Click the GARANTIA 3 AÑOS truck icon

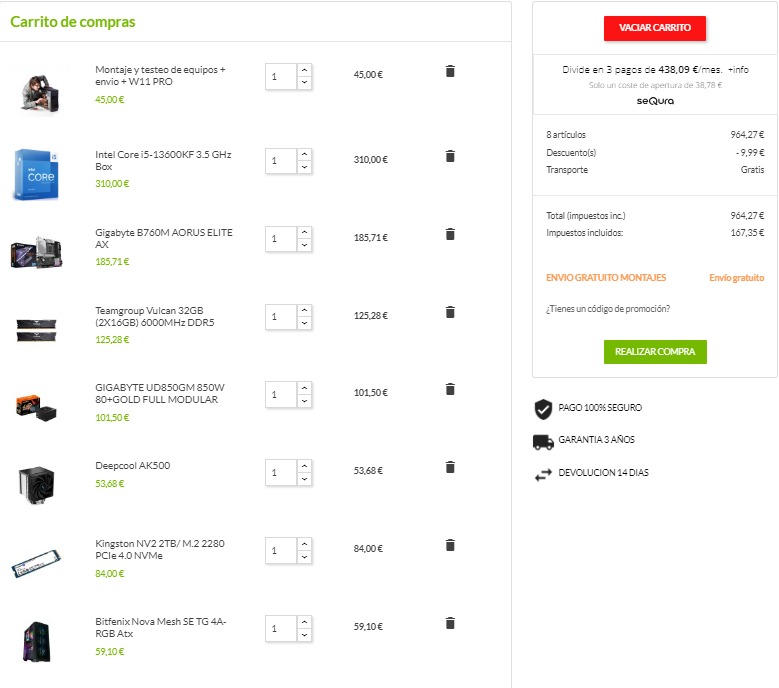pos(543,442)
